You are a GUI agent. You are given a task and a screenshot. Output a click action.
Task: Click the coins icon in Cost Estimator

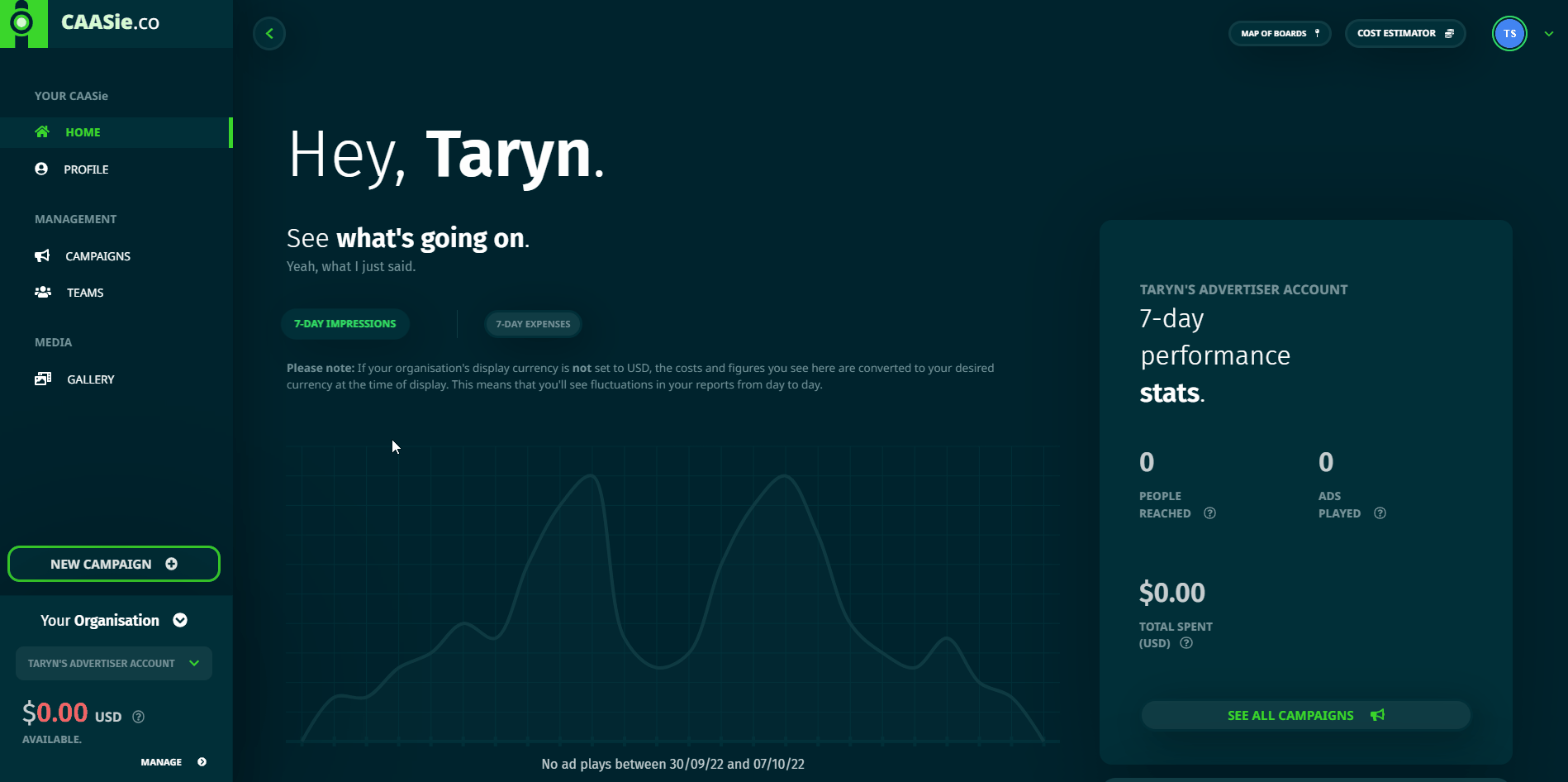pos(1449,33)
